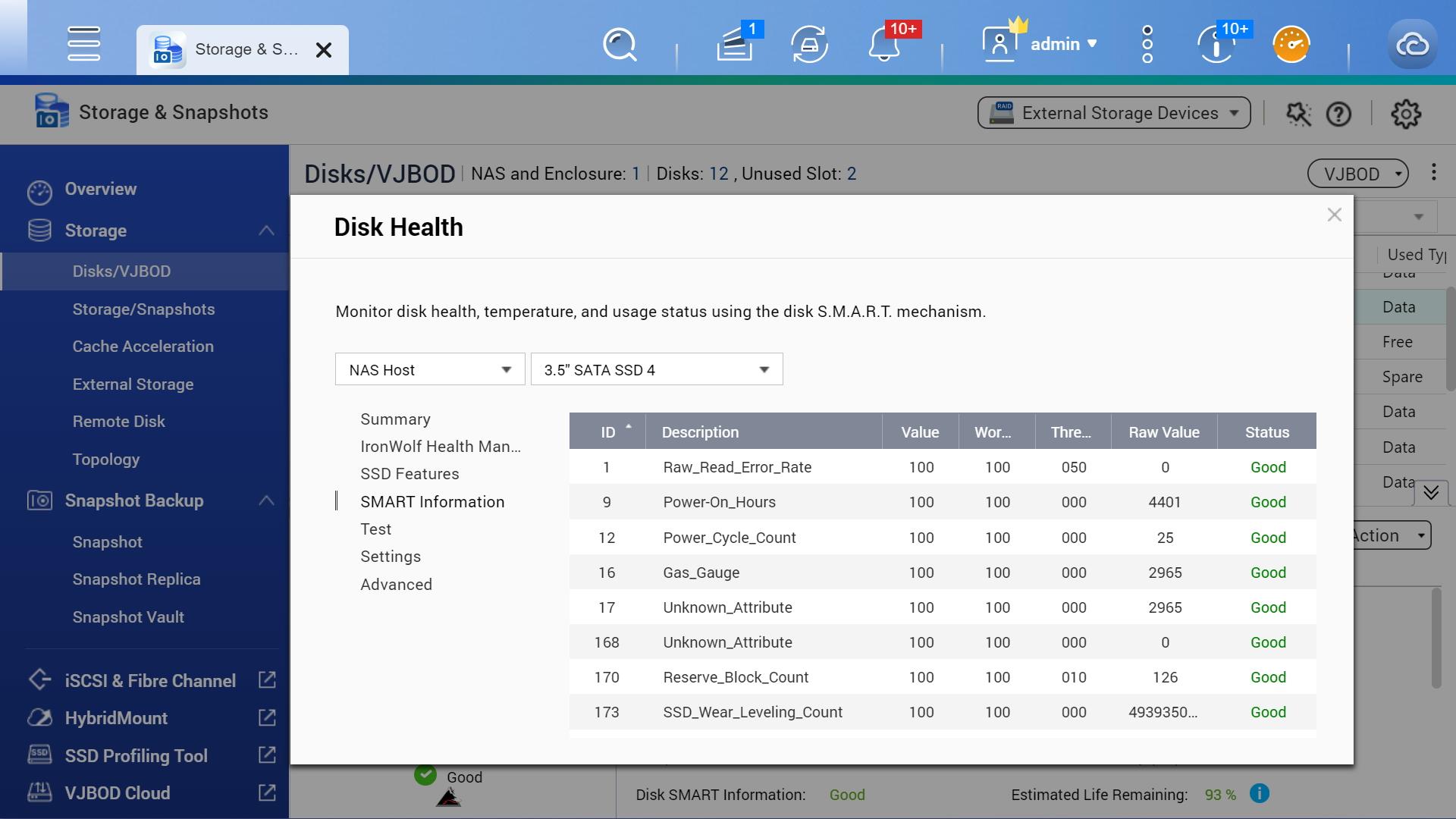
Task: Expand the External Storage Devices dropdown
Action: [x=1113, y=113]
